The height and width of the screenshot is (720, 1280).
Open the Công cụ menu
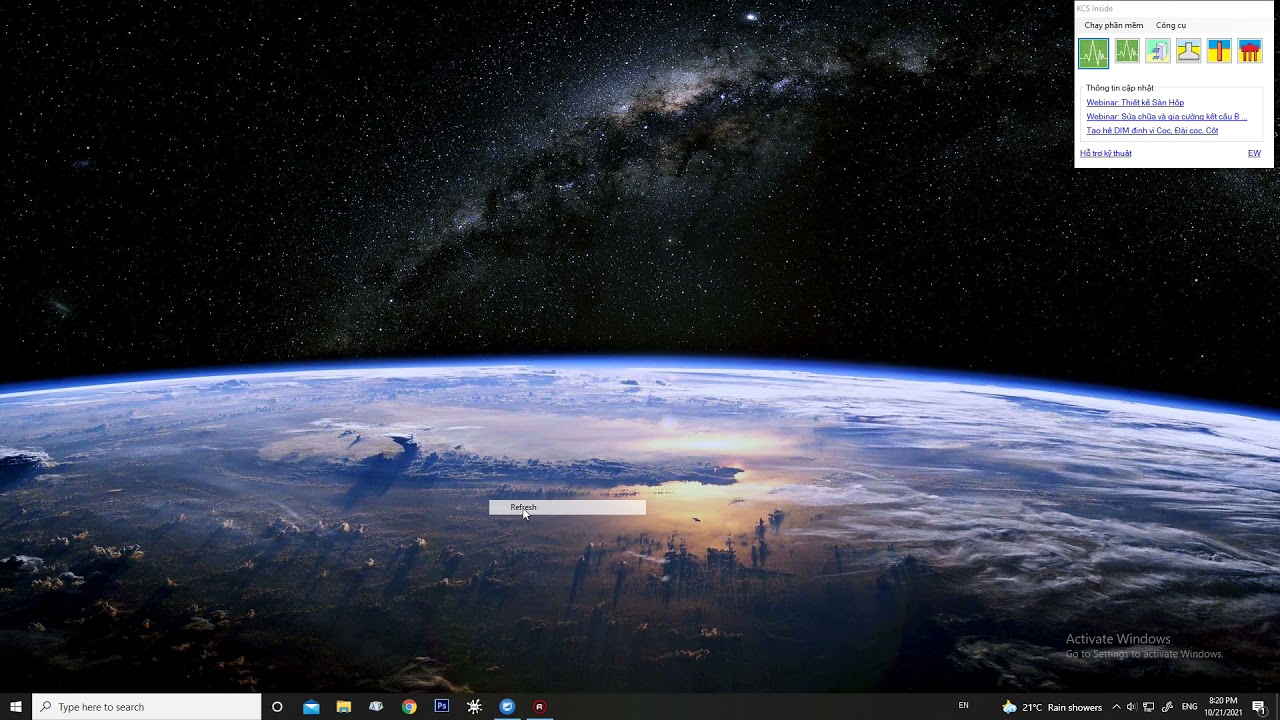tap(1171, 25)
